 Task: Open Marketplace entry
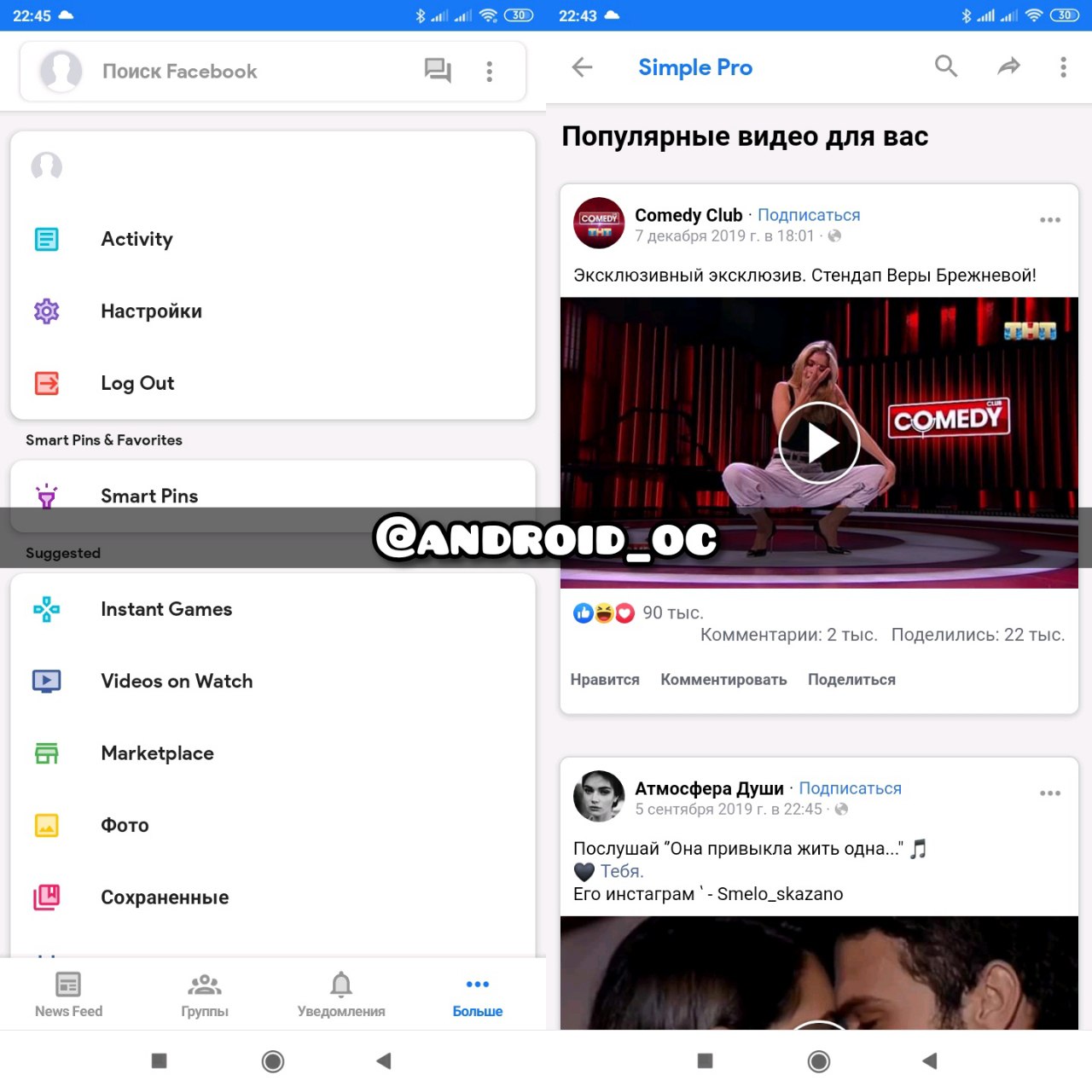pyautogui.click(x=273, y=753)
